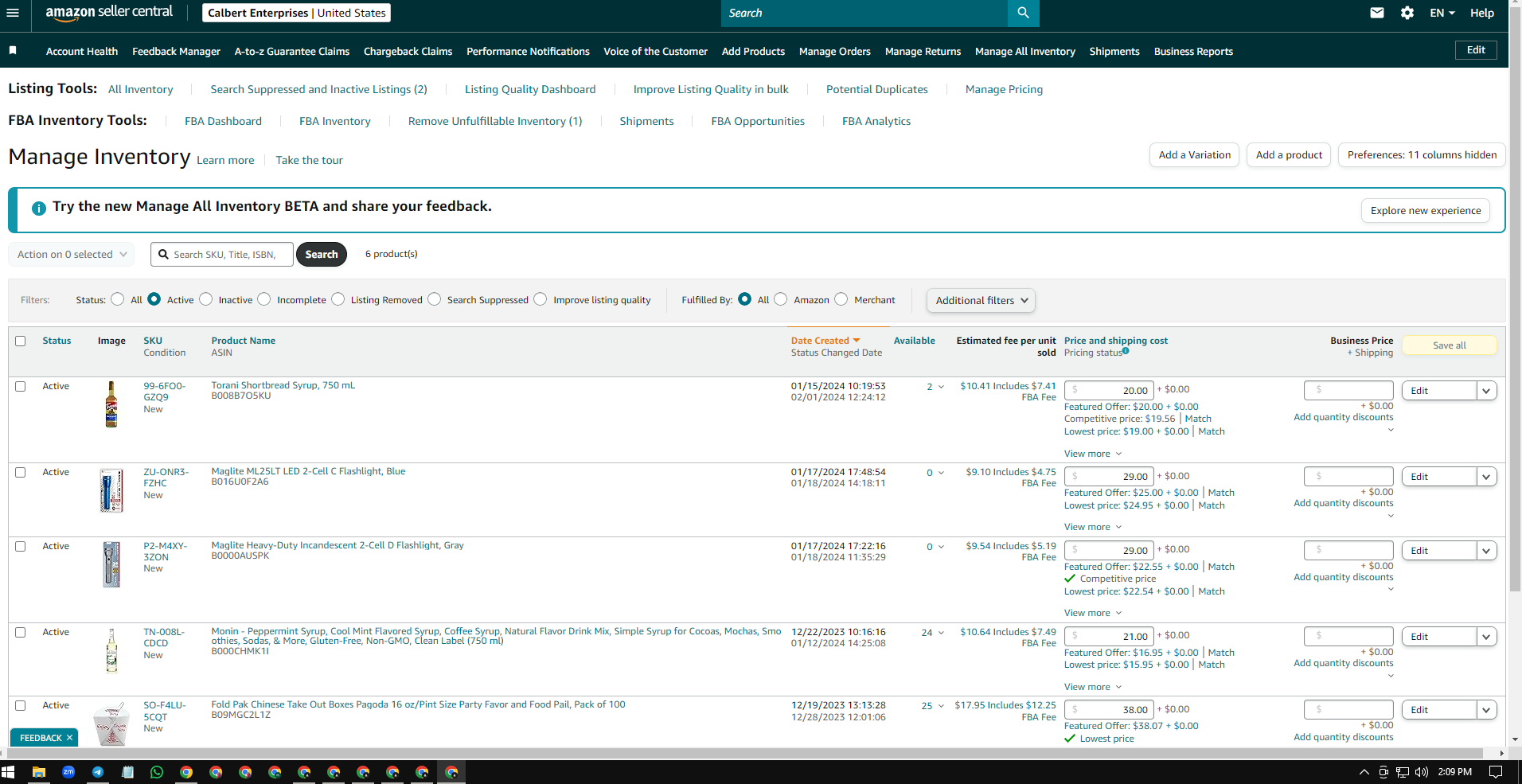Select the Inactive status radio button
Viewport: 1522px width, 784px height.
pyautogui.click(x=206, y=299)
